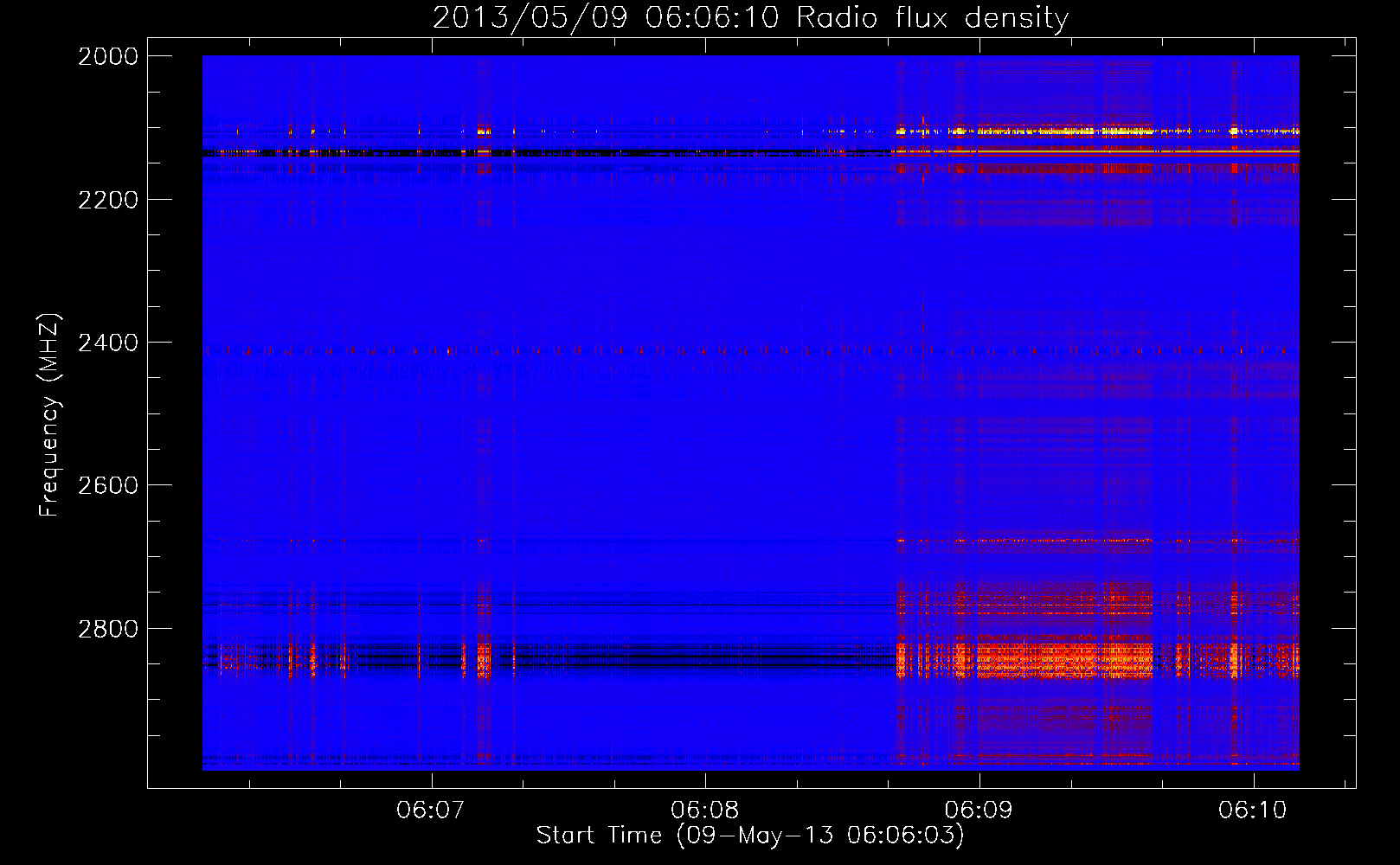Click the 06:10 time axis label

tap(1253, 811)
